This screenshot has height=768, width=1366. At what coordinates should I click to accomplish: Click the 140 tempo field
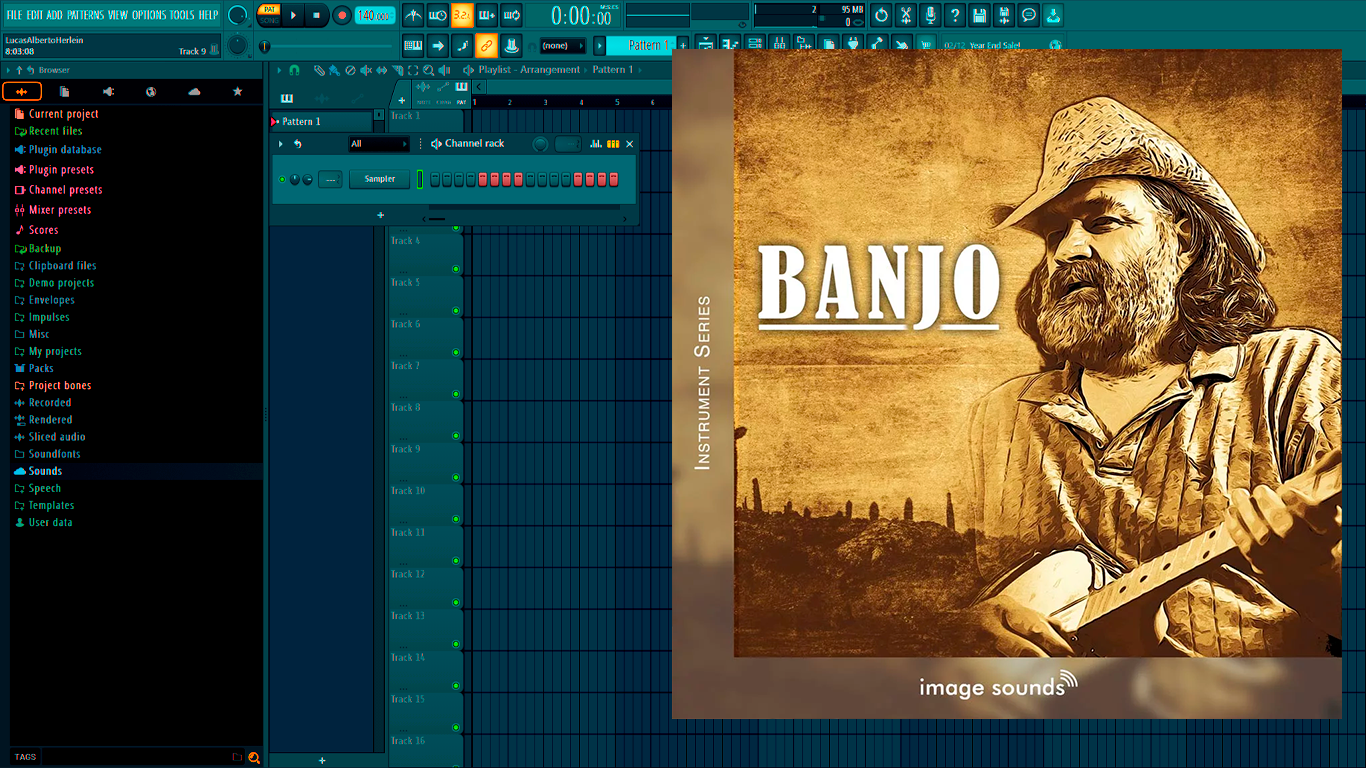(375, 15)
